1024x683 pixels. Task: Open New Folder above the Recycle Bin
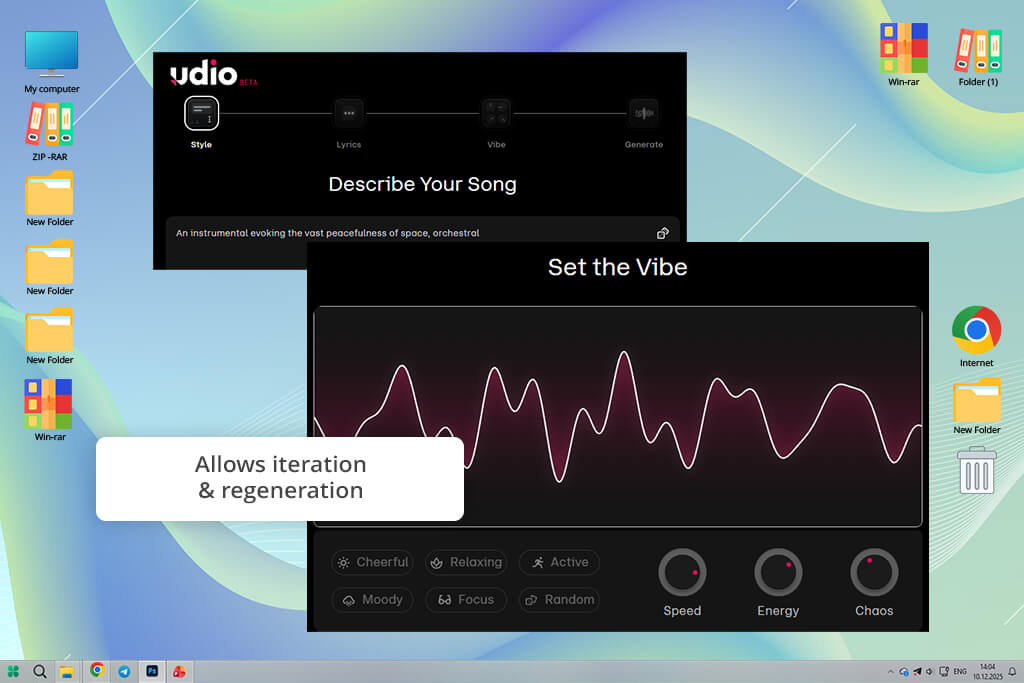coord(976,406)
